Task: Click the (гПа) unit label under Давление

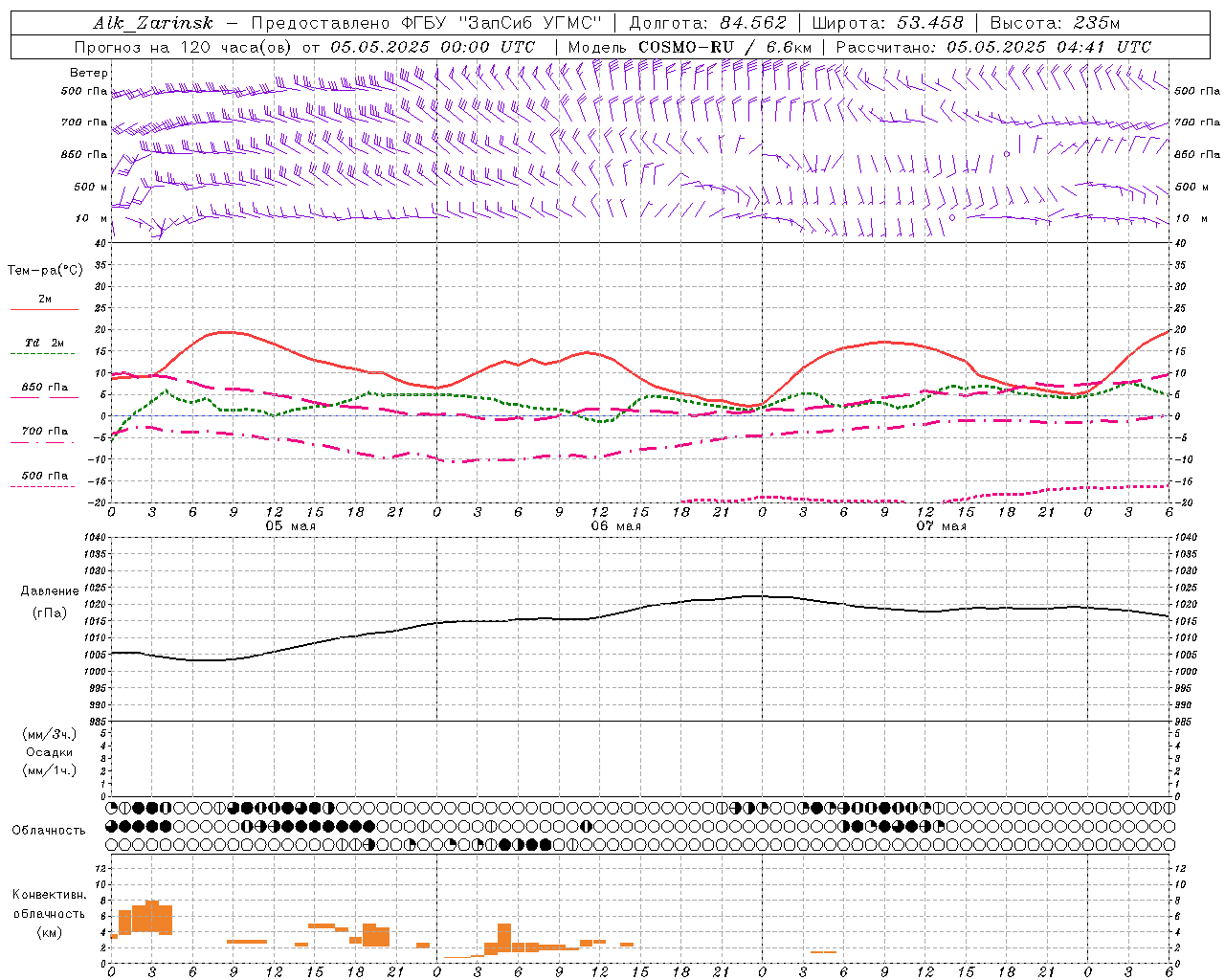Action: pos(50,613)
